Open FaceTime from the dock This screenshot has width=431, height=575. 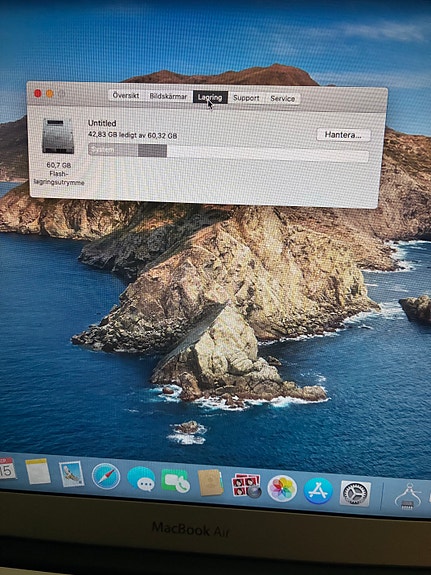tap(175, 481)
